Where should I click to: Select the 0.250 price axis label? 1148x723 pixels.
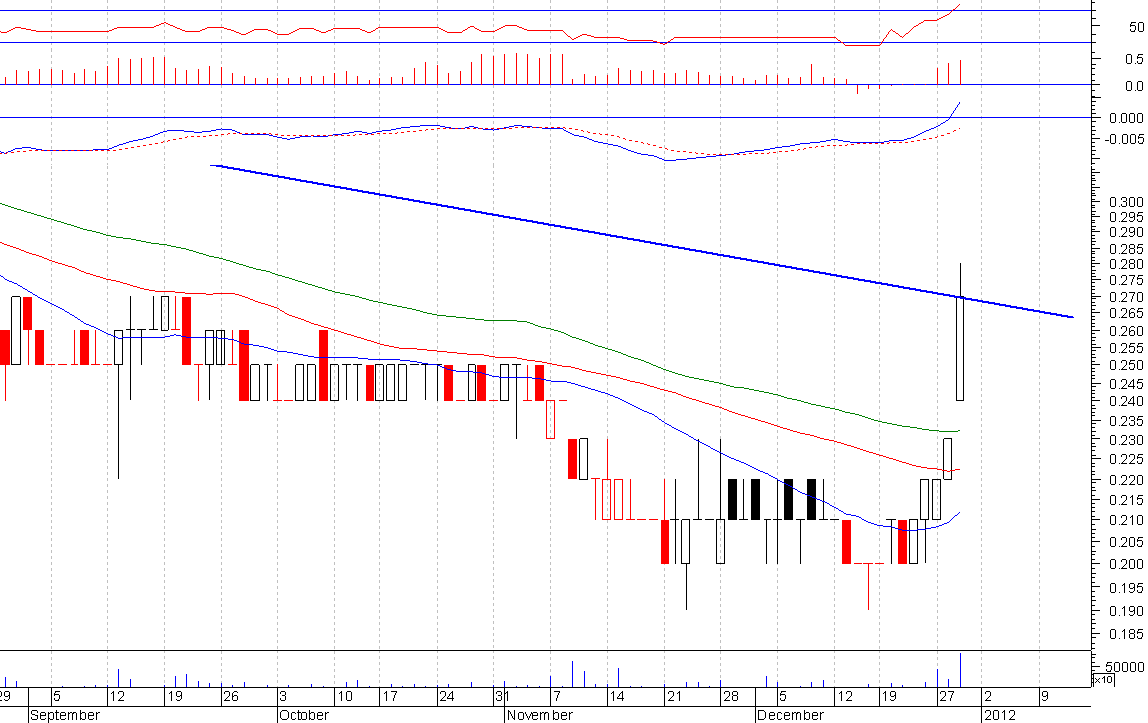point(1127,365)
